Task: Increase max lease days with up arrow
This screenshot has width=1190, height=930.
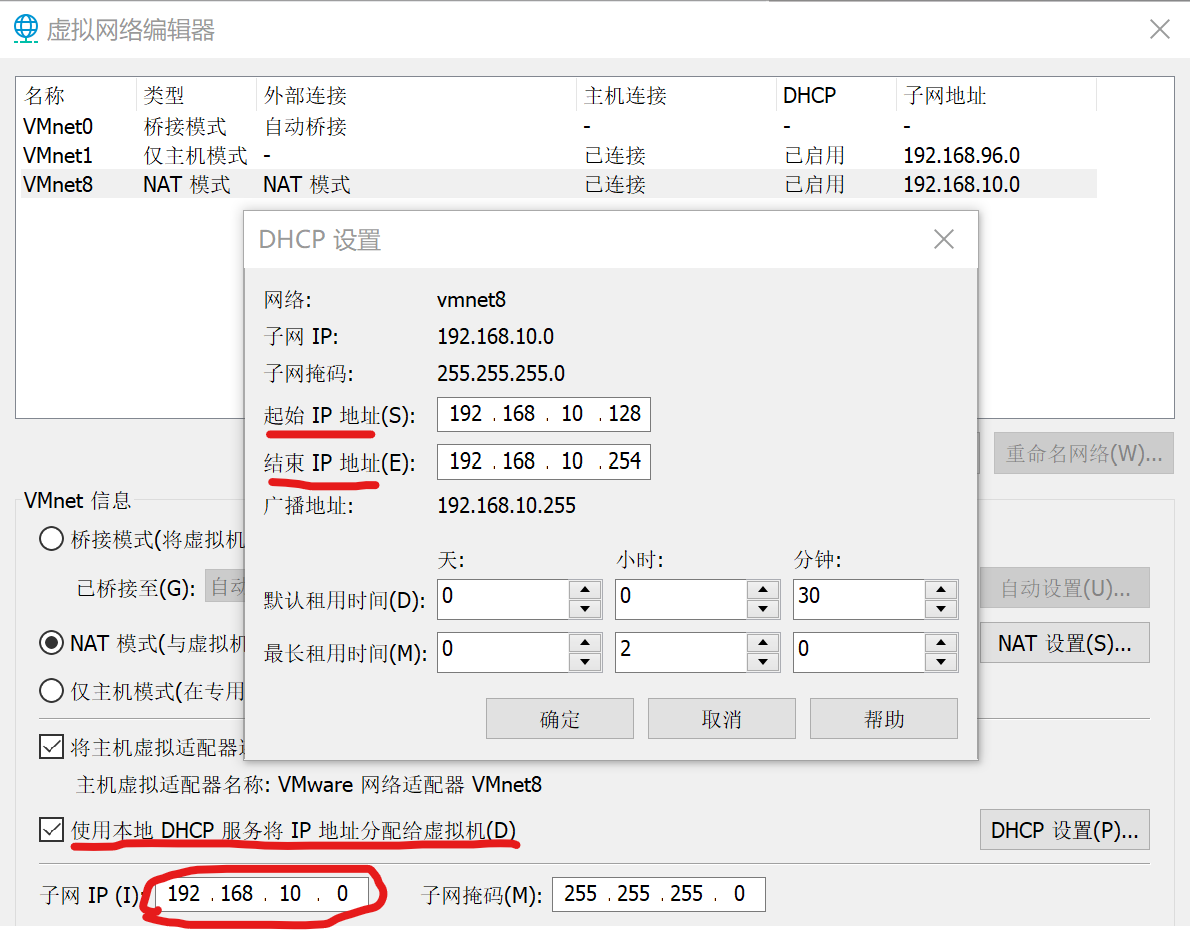Action: pyautogui.click(x=584, y=642)
